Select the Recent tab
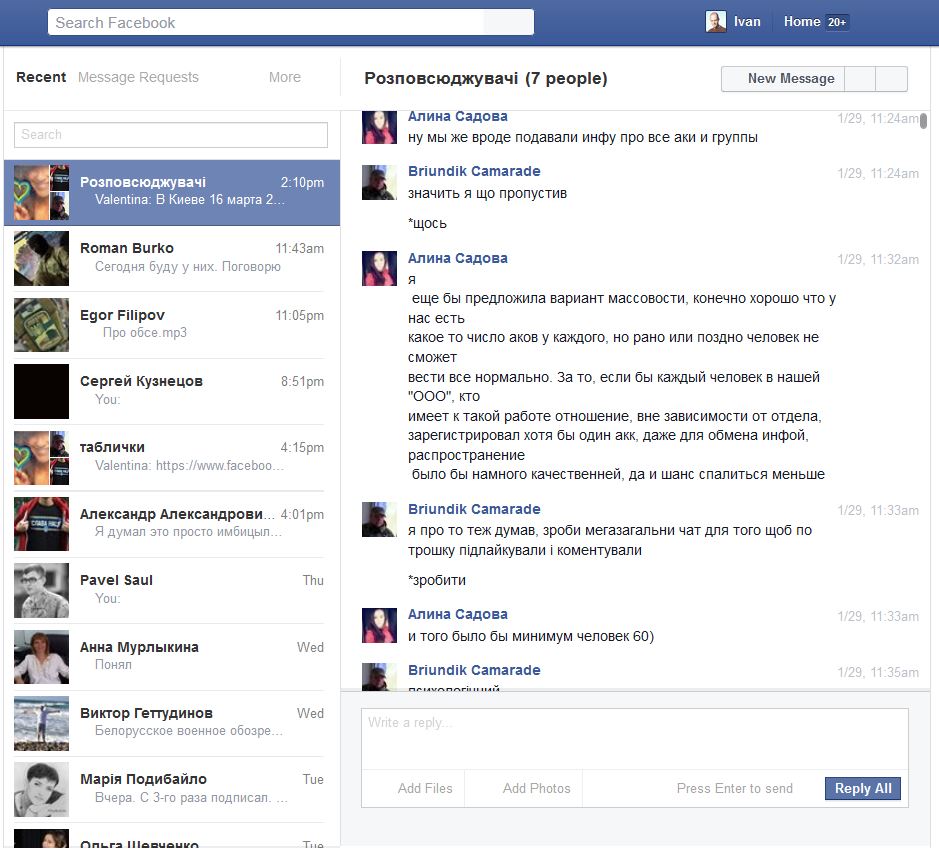 41,77
